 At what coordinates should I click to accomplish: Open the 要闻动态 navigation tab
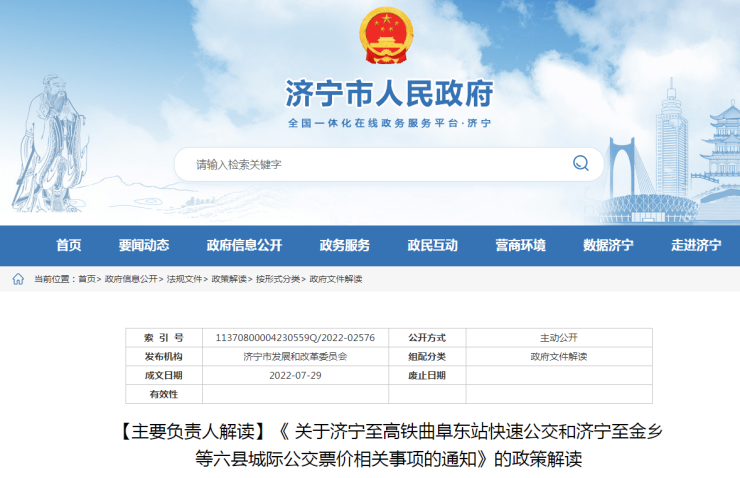click(x=144, y=246)
